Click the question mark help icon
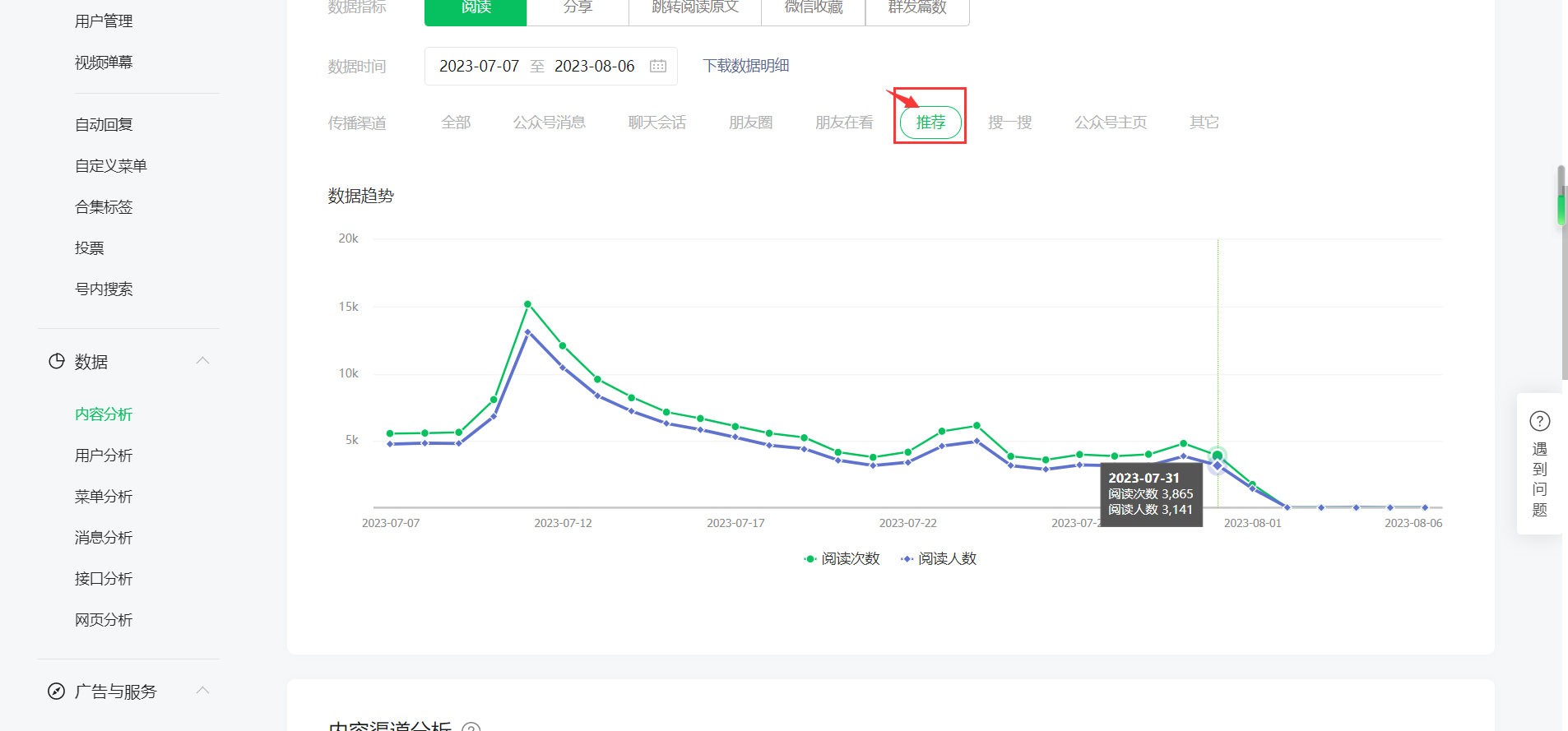 coord(1540,421)
